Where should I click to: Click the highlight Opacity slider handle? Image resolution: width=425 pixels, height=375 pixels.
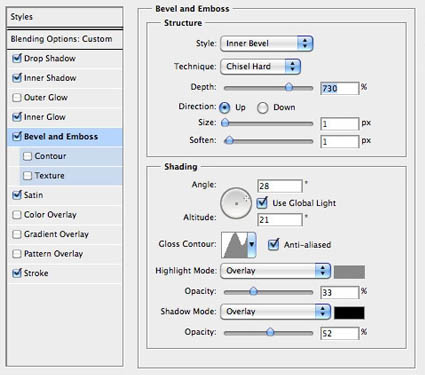pyautogui.click(x=253, y=292)
